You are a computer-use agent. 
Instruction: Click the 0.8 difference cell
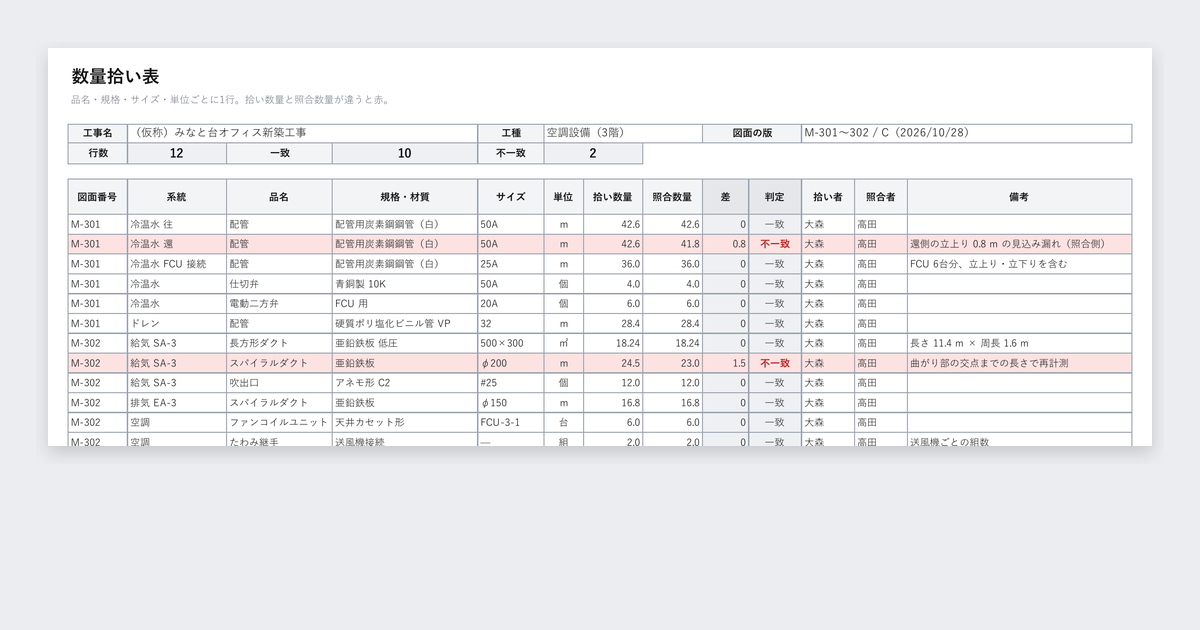tap(726, 244)
